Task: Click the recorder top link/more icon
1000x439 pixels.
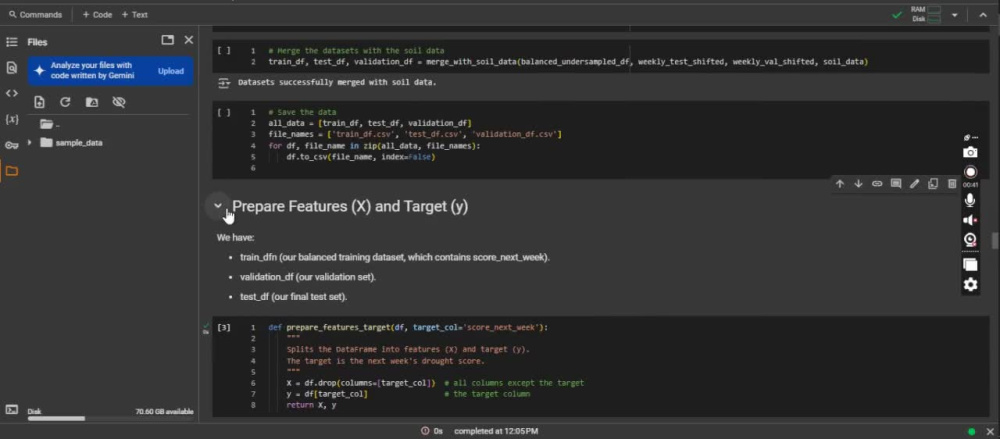Action: (970, 137)
